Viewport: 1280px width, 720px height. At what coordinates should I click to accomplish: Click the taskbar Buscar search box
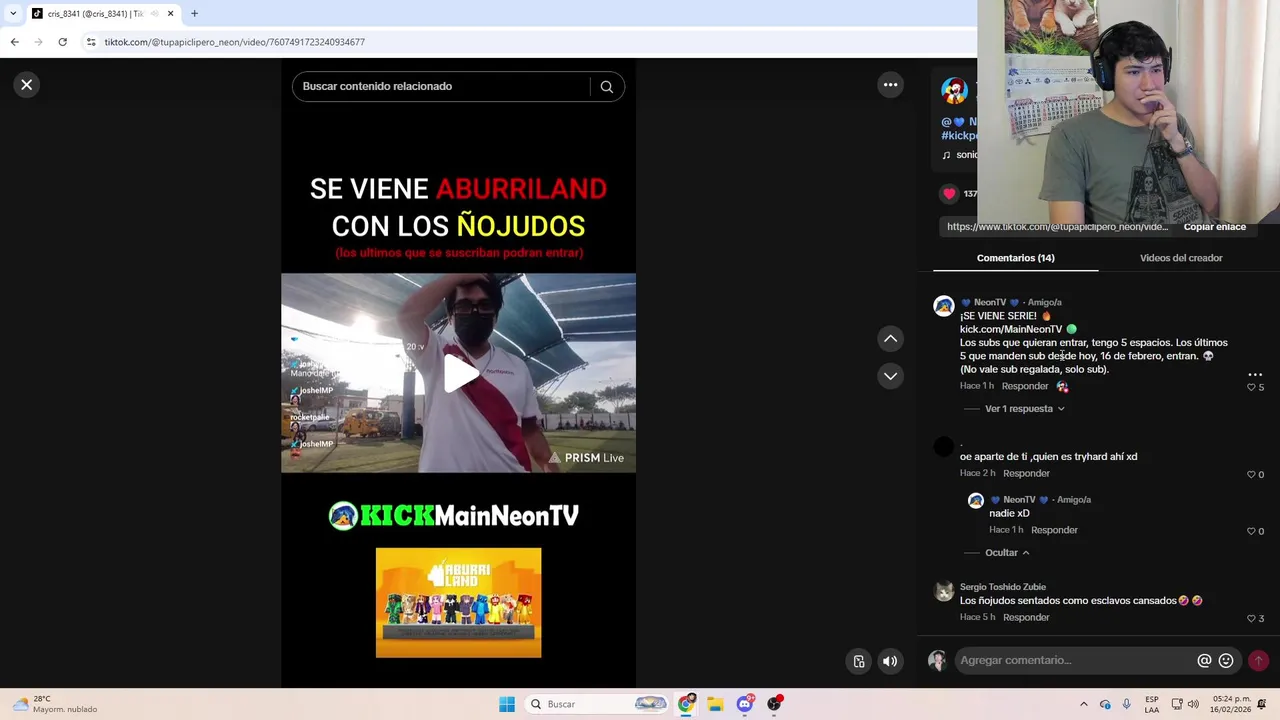point(596,704)
